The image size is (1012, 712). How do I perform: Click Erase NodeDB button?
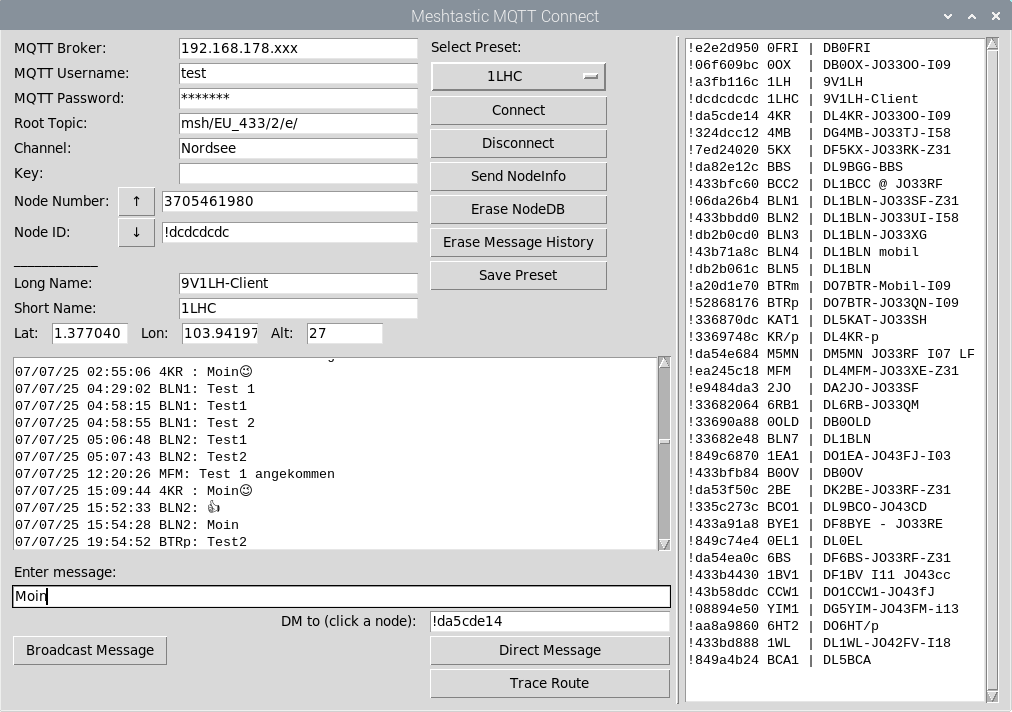tap(518, 209)
